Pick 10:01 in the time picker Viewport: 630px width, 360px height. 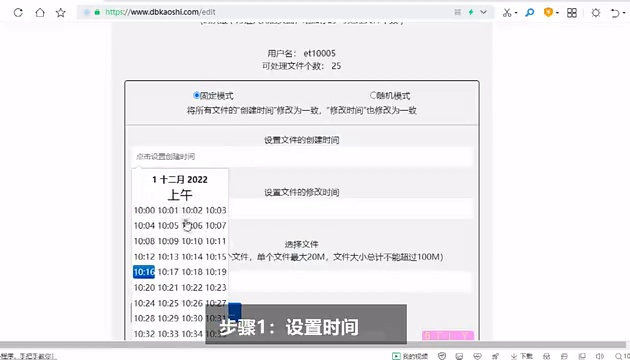(x=168, y=210)
